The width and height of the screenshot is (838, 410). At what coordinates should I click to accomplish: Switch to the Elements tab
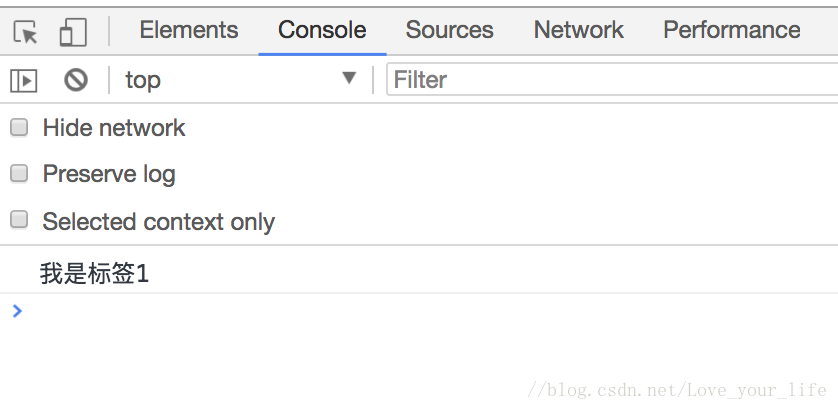click(x=189, y=30)
